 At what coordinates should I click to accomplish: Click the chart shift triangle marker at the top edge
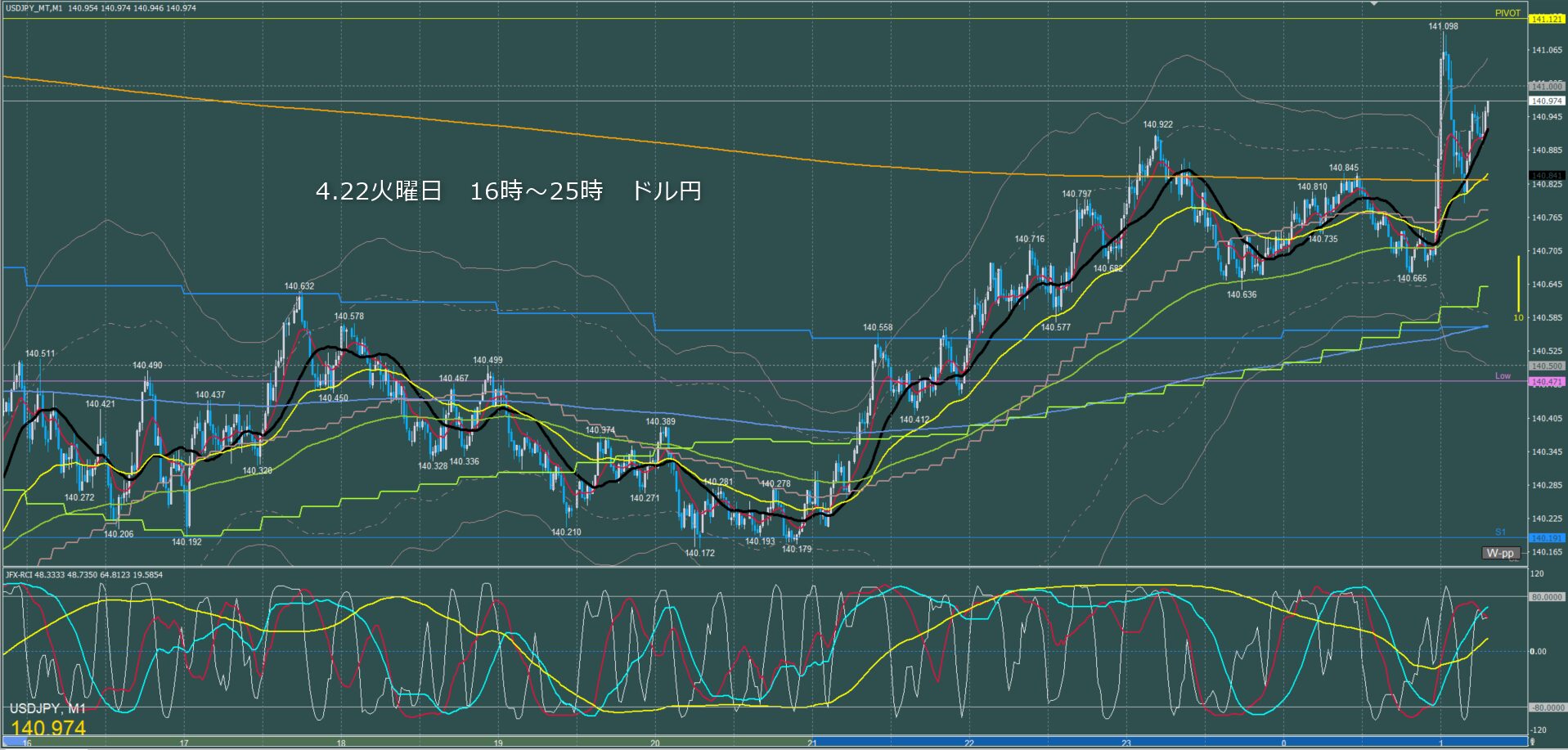point(1374,3)
